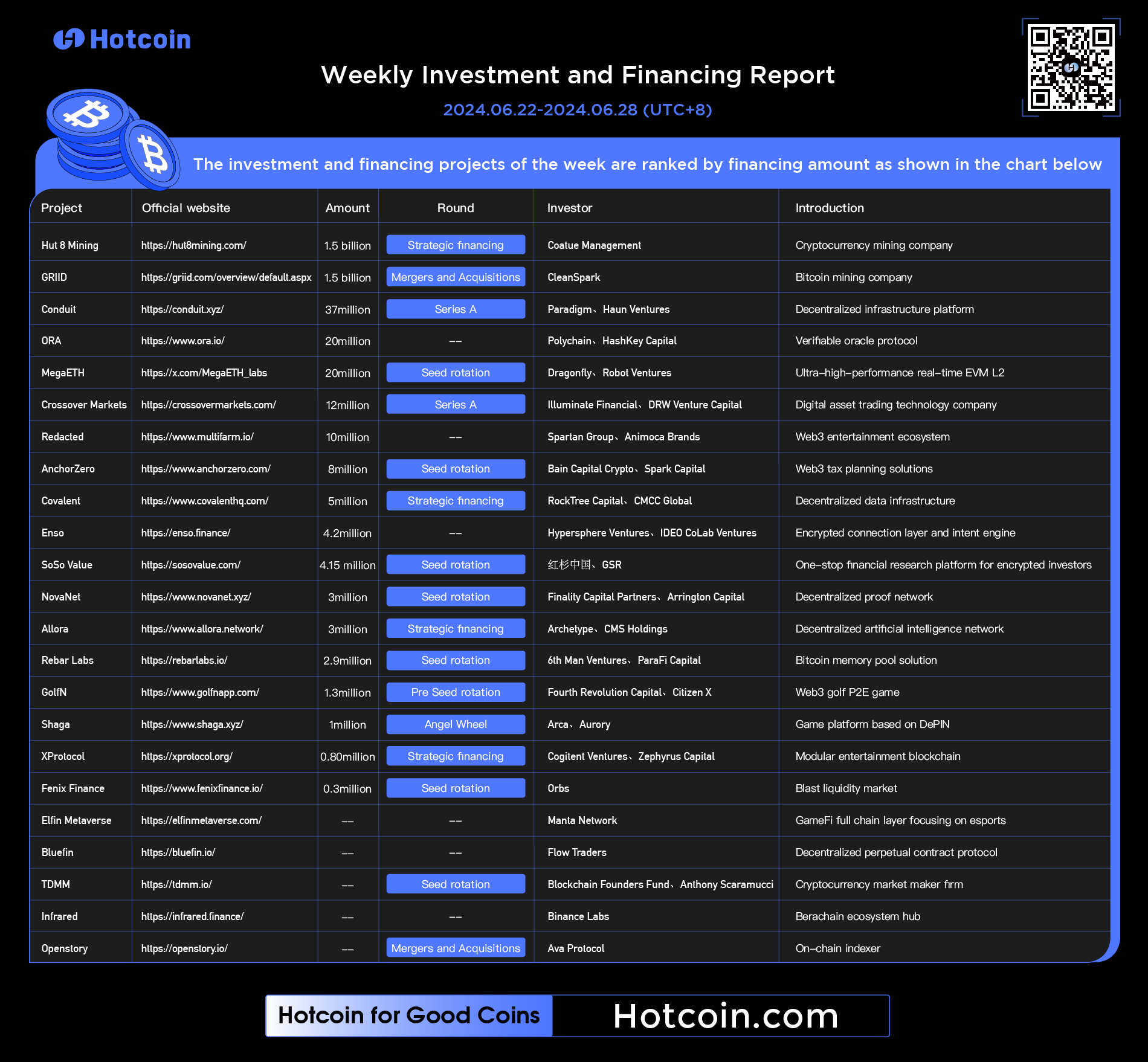
Task: Click the Web3 golf P2E game description
Action: [x=847, y=692]
